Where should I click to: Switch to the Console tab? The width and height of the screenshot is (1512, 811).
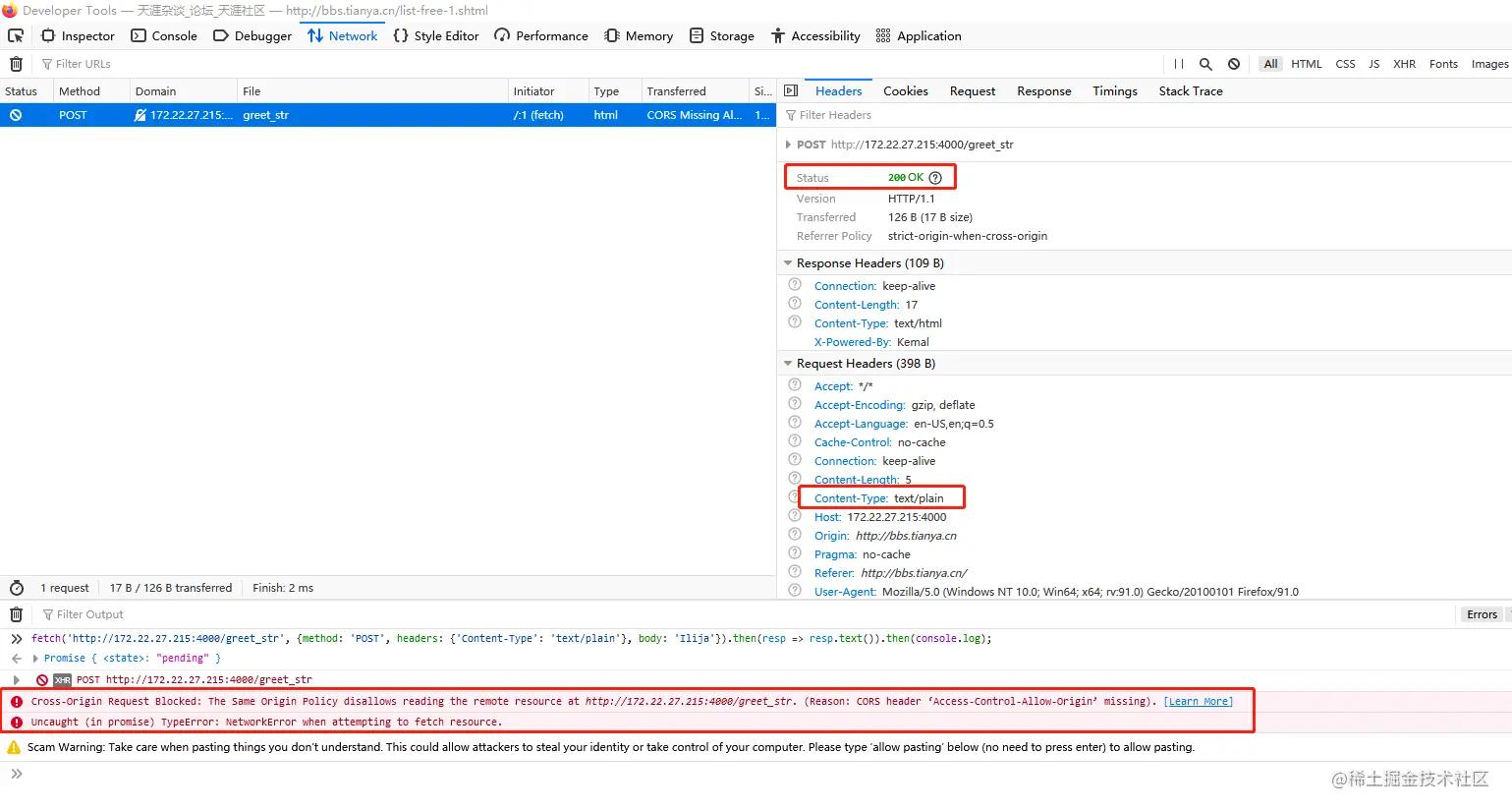click(x=164, y=35)
